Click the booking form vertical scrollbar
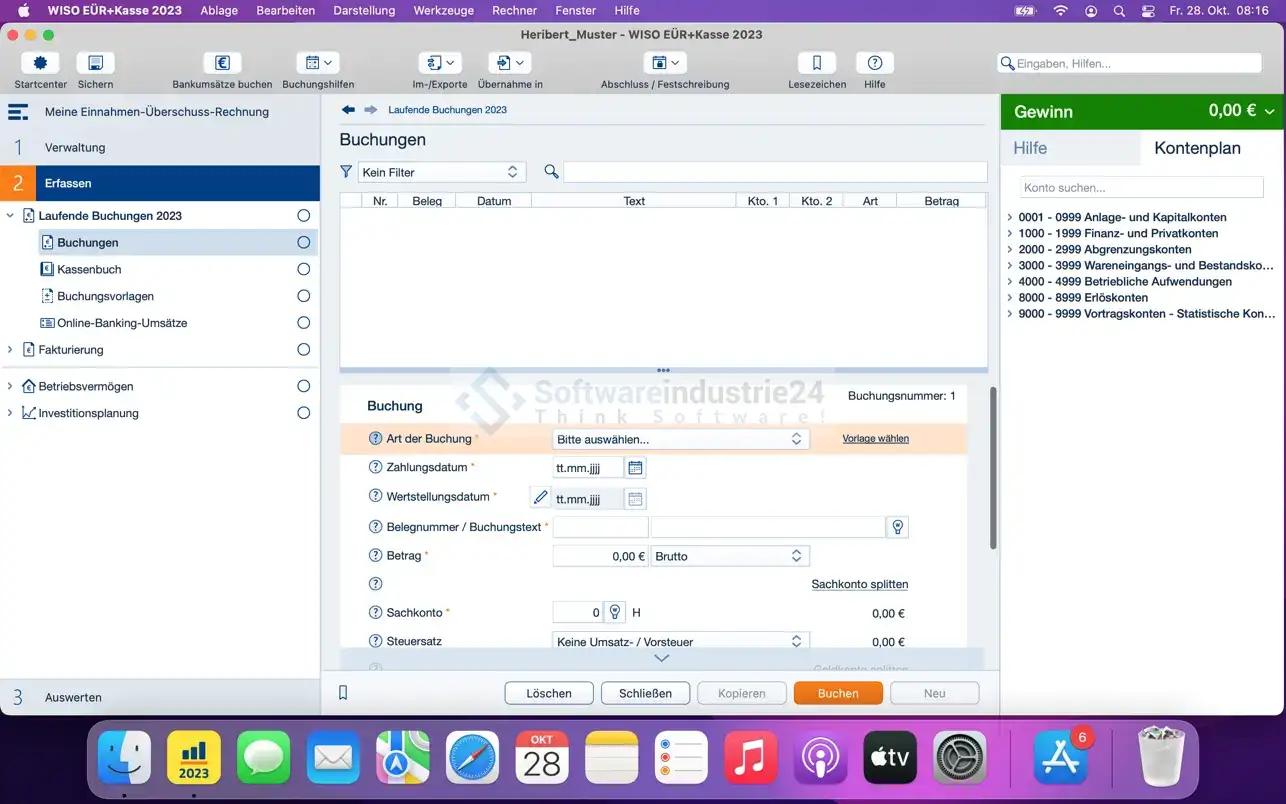The width and height of the screenshot is (1286, 804). tap(992, 468)
